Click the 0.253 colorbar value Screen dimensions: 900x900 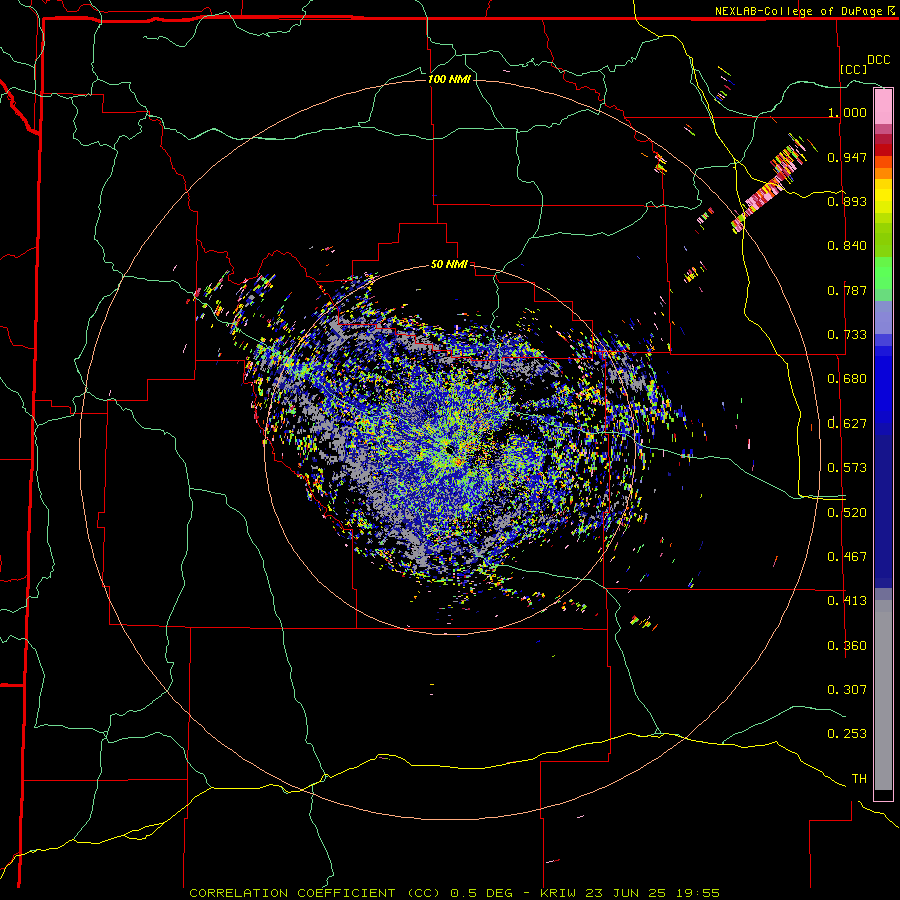point(847,734)
